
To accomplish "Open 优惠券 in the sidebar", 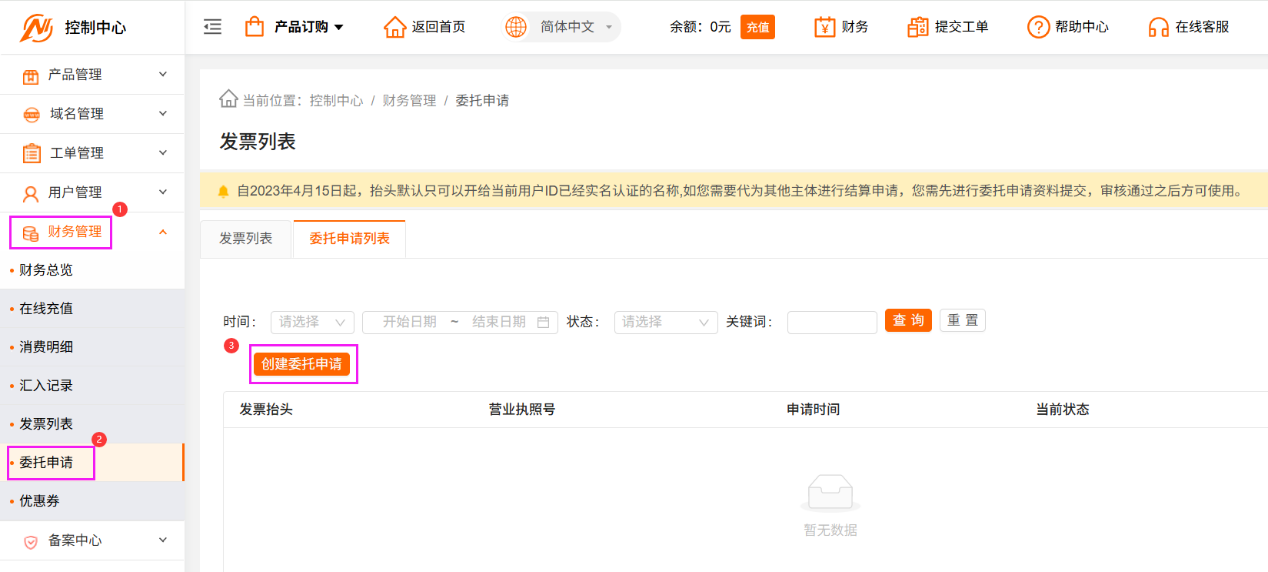I will point(92,501).
